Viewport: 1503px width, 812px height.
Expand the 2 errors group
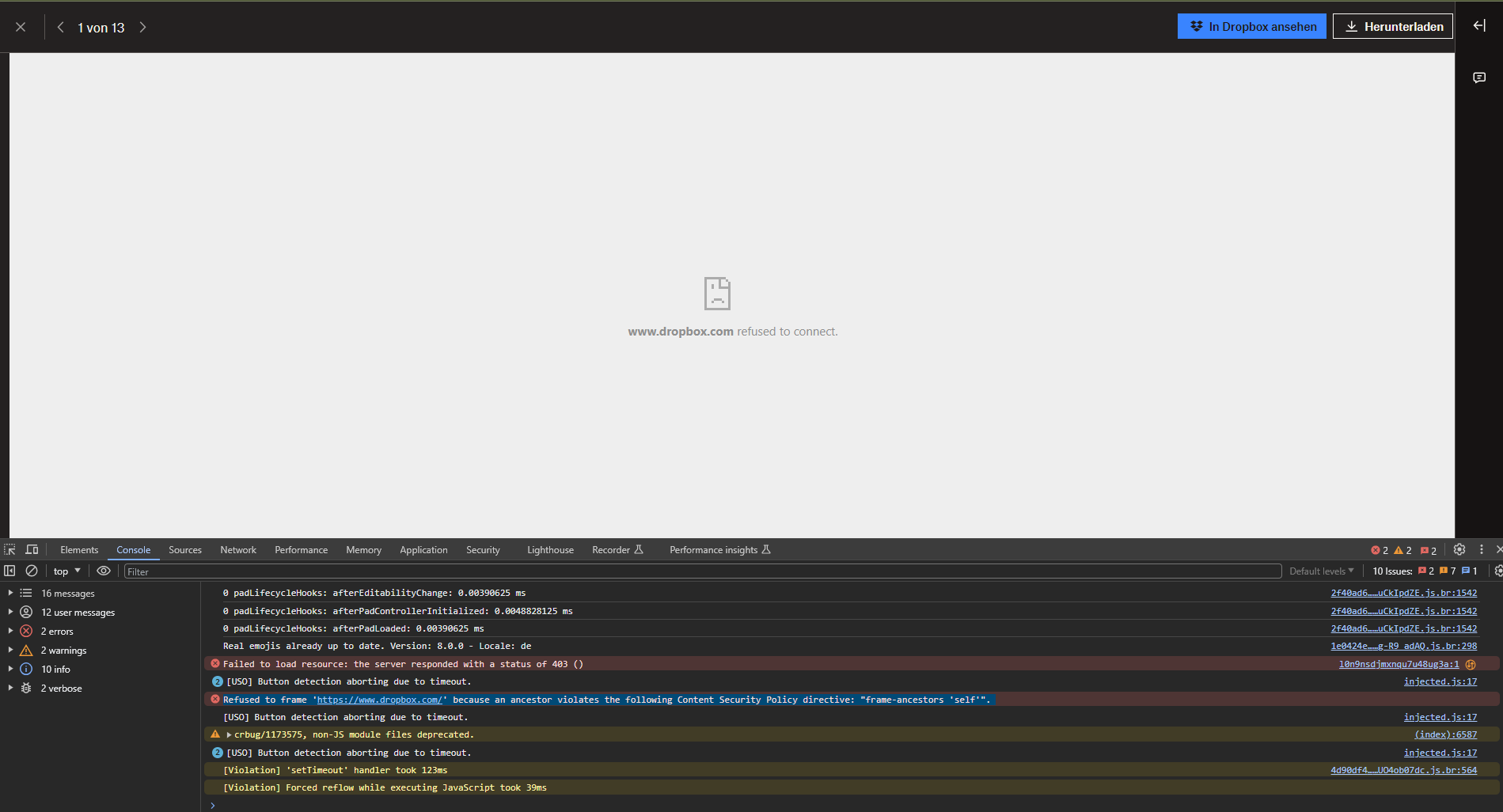coord(10,631)
